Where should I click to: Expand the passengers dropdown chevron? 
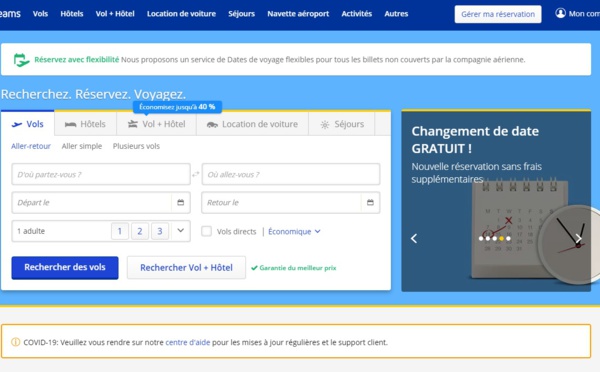click(181, 230)
